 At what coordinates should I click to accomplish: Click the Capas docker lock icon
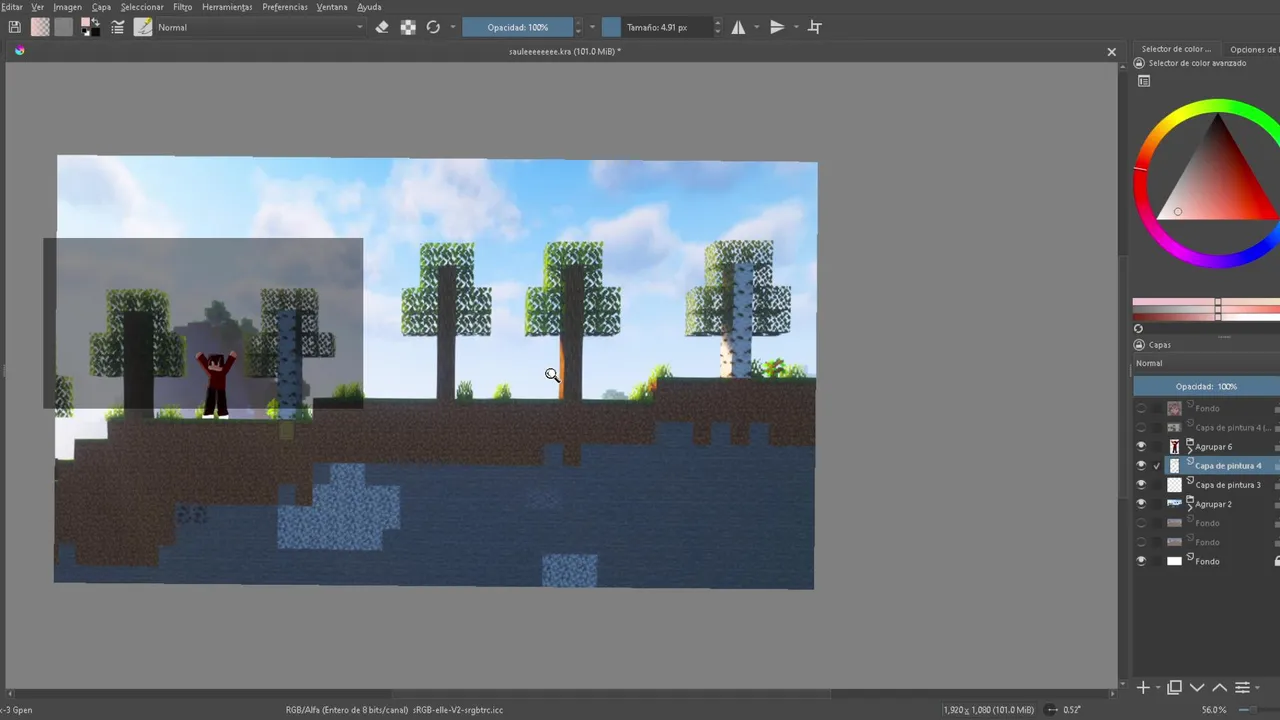[1139, 345]
